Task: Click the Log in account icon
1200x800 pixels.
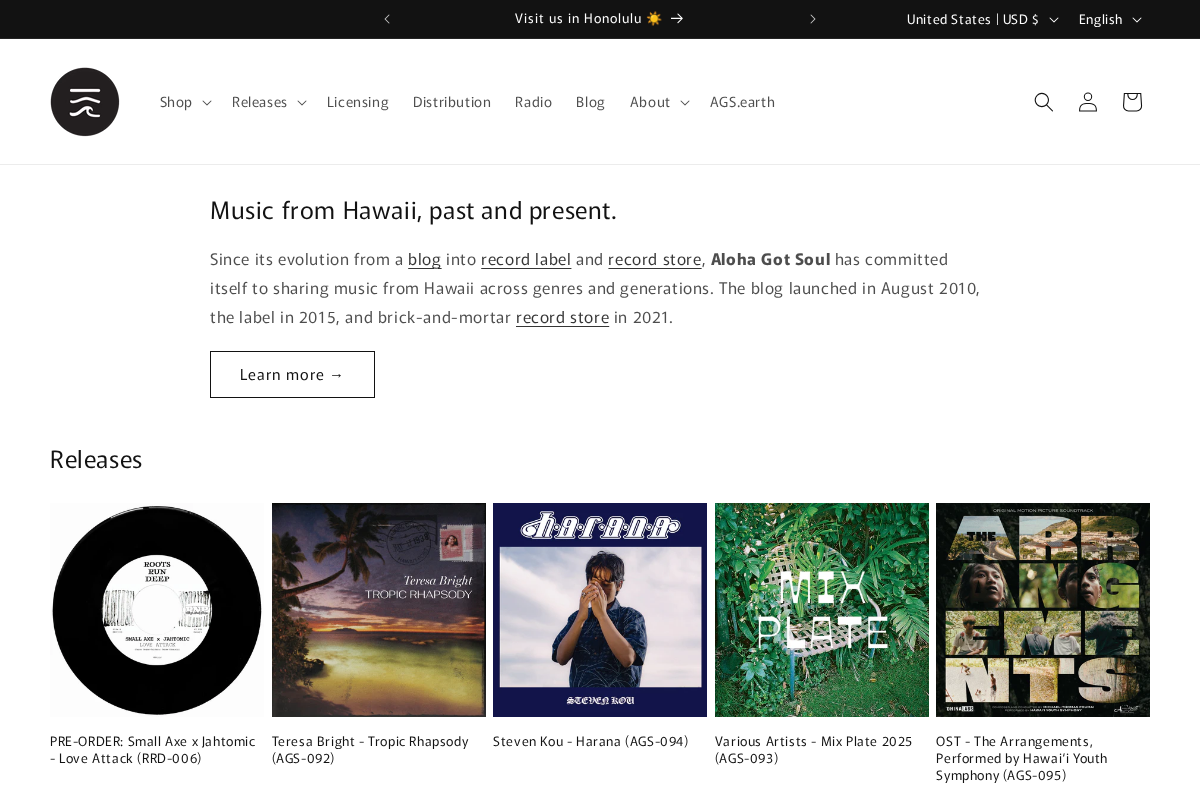Action: [1086, 101]
